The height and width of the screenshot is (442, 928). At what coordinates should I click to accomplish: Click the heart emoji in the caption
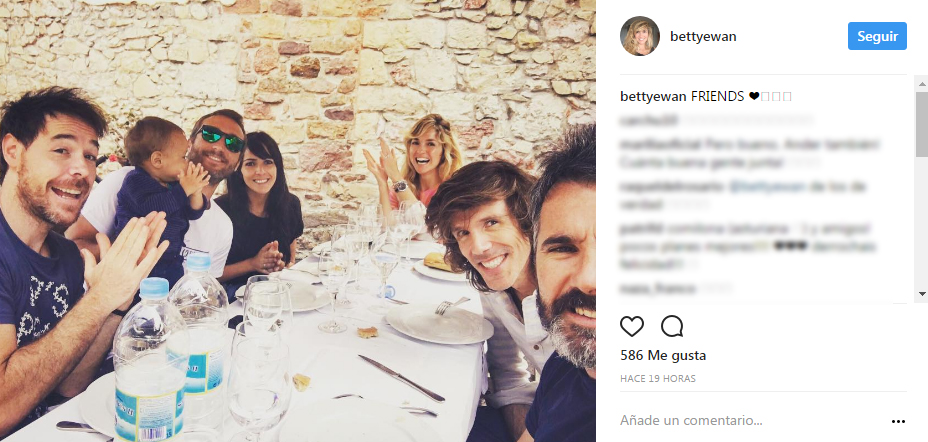tap(754, 97)
